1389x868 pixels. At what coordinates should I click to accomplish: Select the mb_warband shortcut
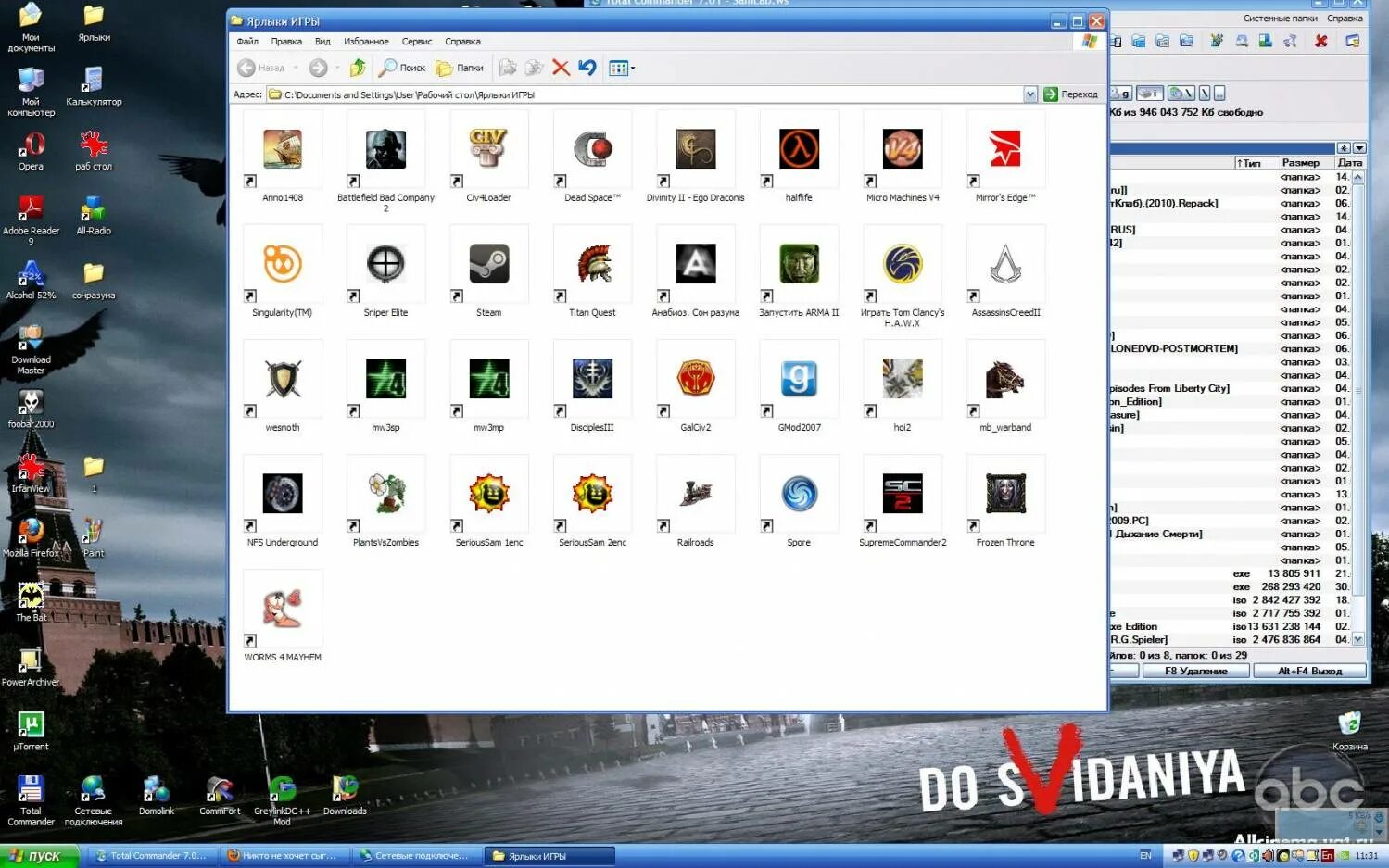[1005, 379]
